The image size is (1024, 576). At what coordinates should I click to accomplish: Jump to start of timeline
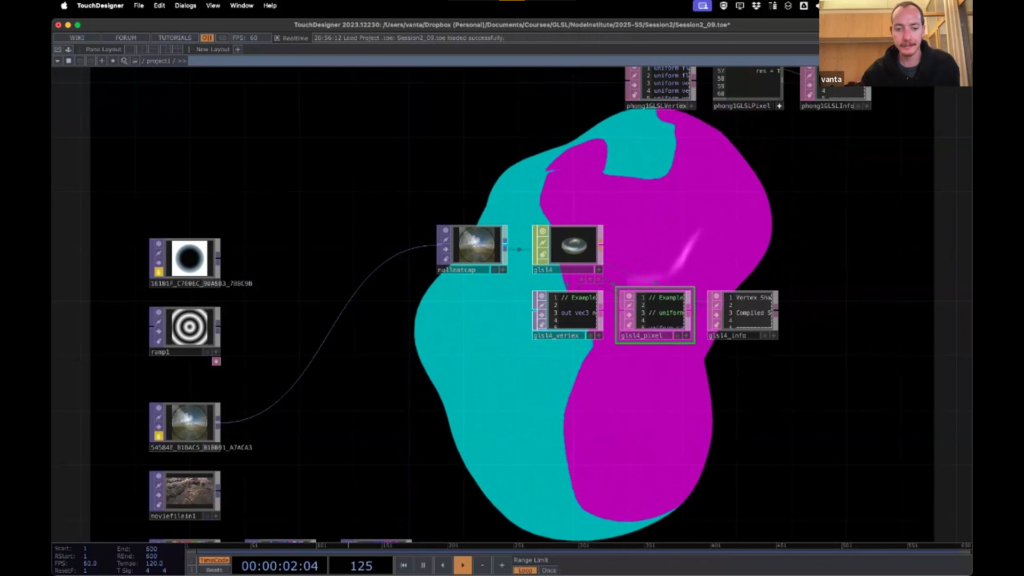pos(404,565)
